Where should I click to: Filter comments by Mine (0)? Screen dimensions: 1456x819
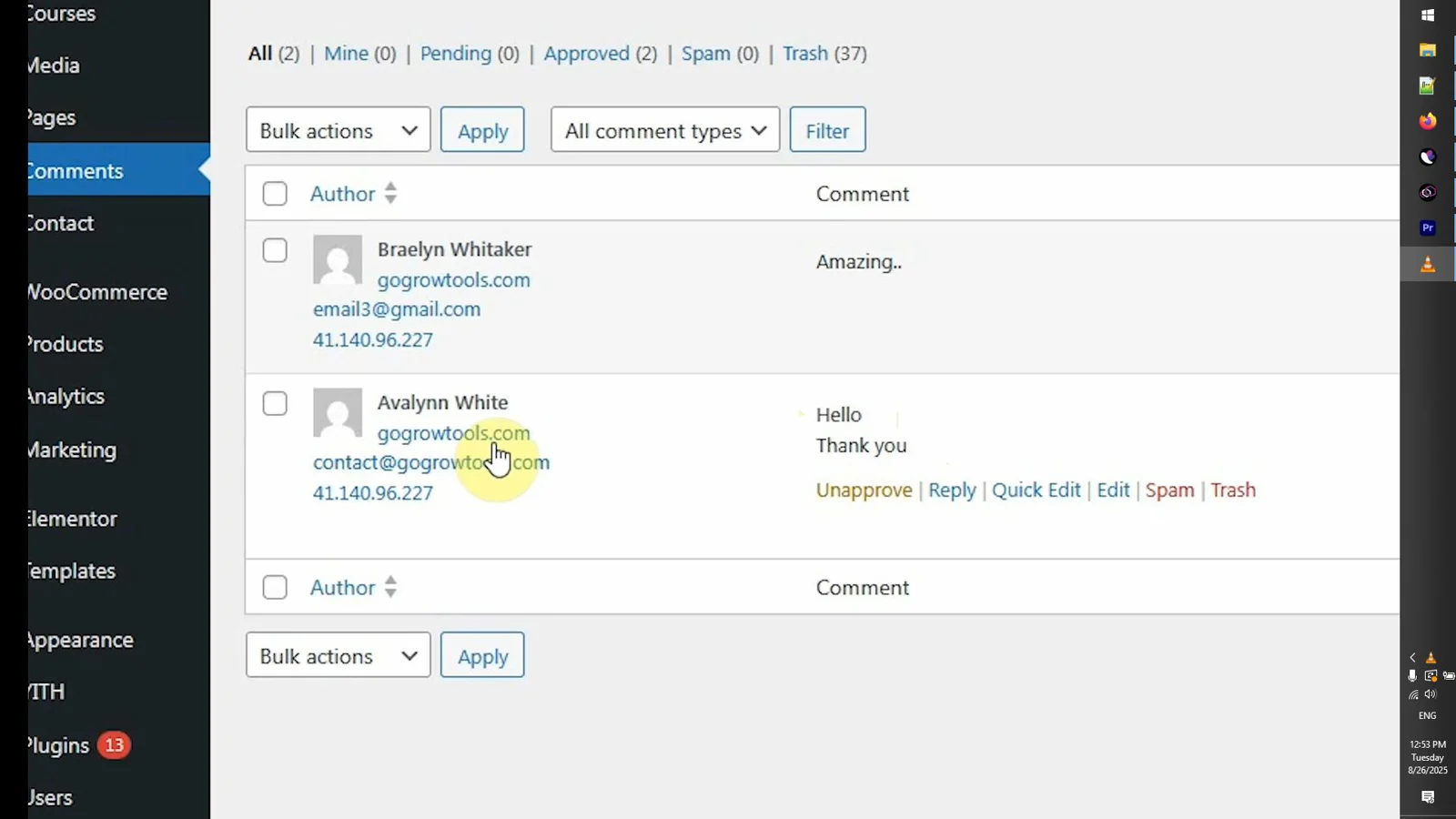click(360, 54)
